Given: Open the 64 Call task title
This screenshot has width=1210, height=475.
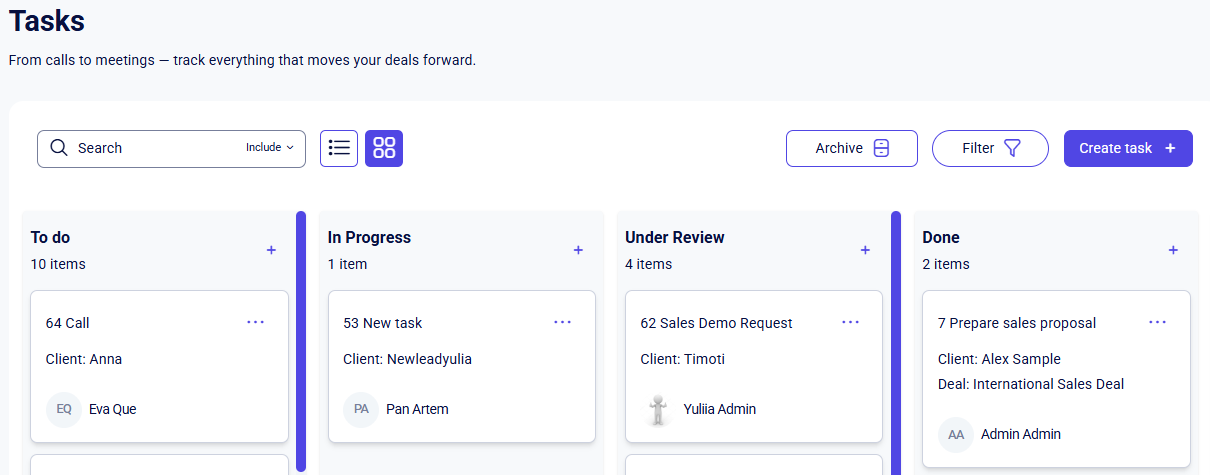Looking at the screenshot, I should 68,323.
